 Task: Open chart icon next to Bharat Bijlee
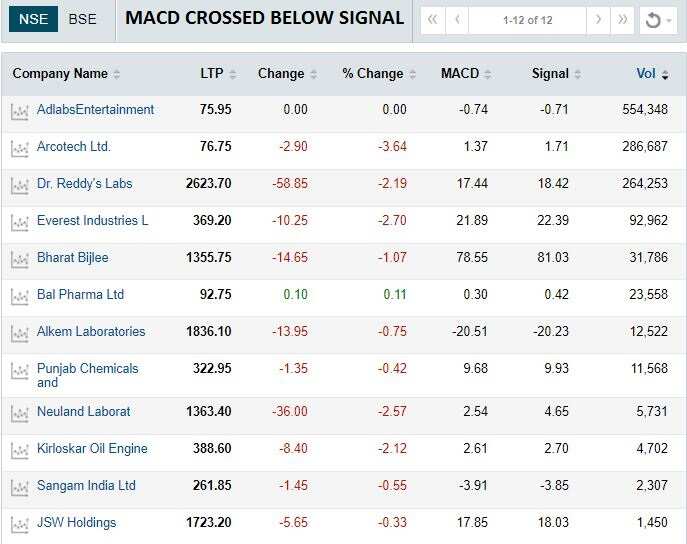19,259
